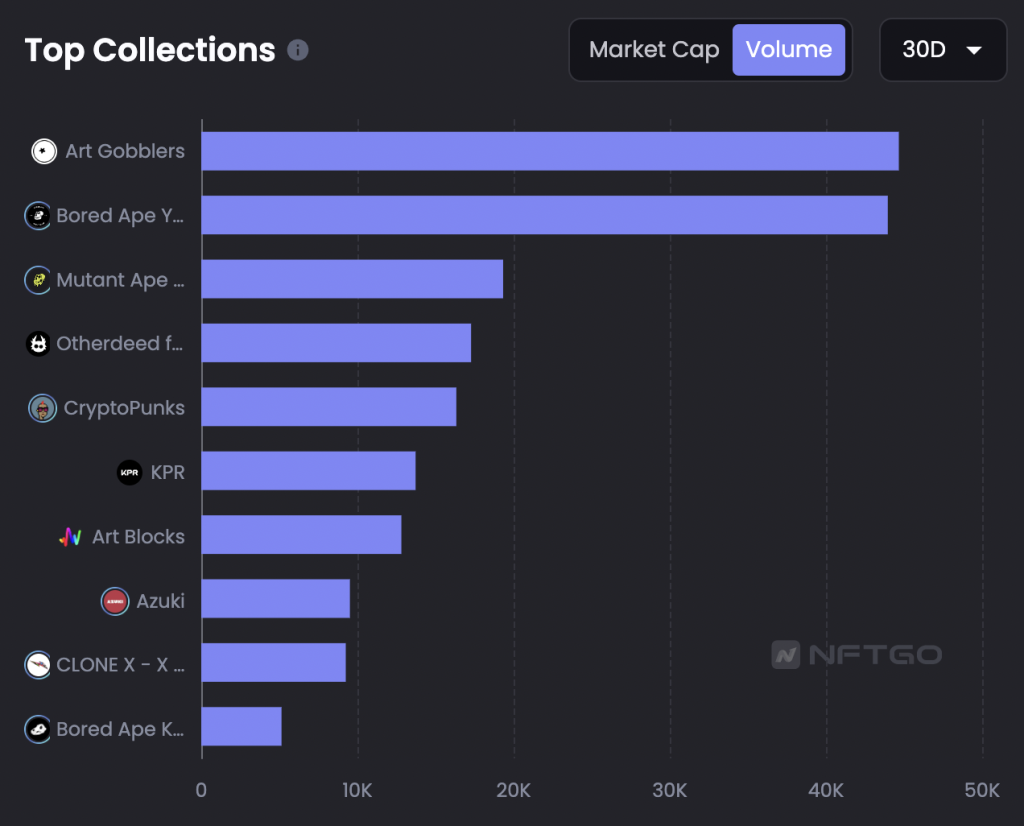Click the Azuki volume bar
The image size is (1024, 826).
(276, 599)
